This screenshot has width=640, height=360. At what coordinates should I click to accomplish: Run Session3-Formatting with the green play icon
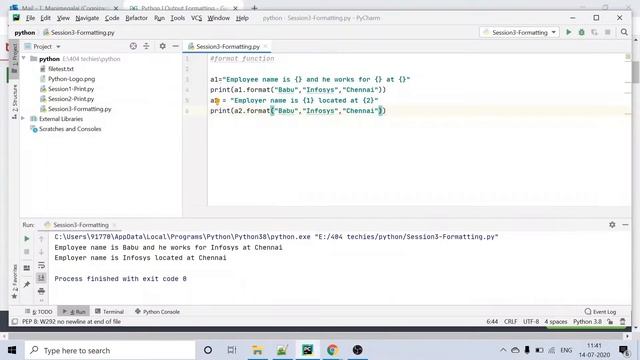tap(568, 32)
